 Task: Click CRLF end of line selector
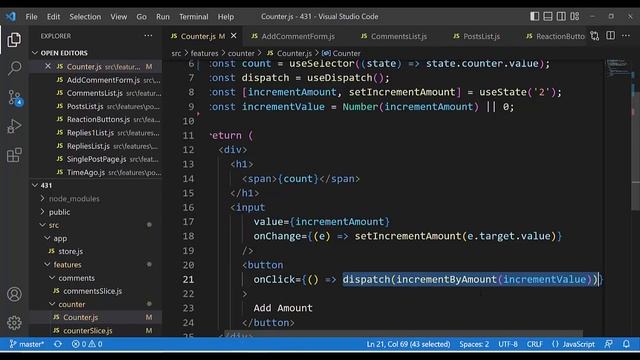tap(534, 344)
